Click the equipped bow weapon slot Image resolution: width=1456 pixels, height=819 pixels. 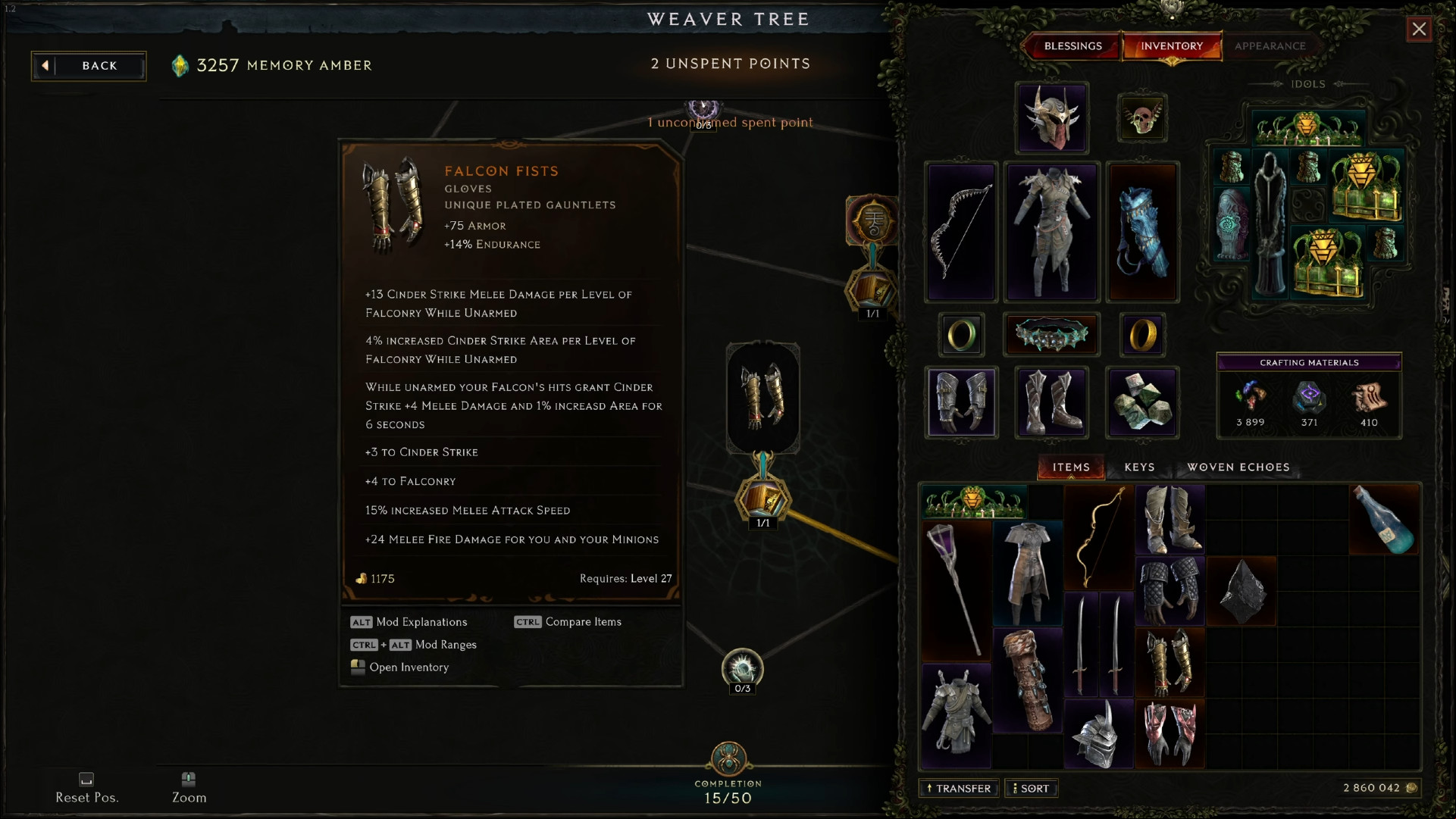(961, 232)
